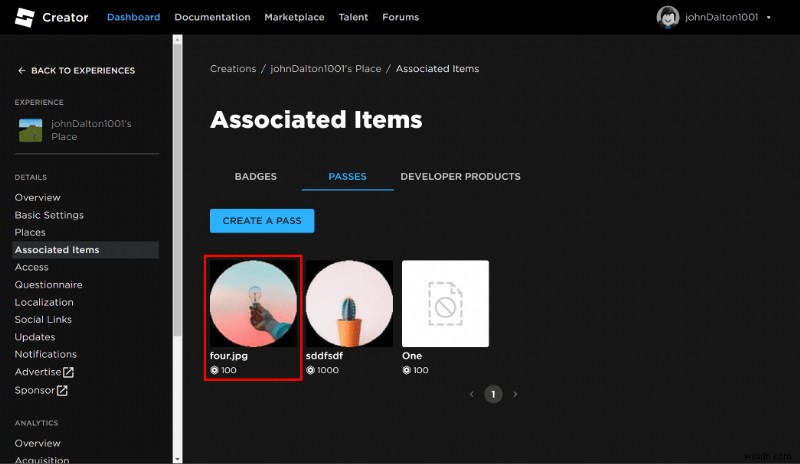Click the Sponsor external link icon
The width and height of the screenshot is (800, 464).
[62, 390]
